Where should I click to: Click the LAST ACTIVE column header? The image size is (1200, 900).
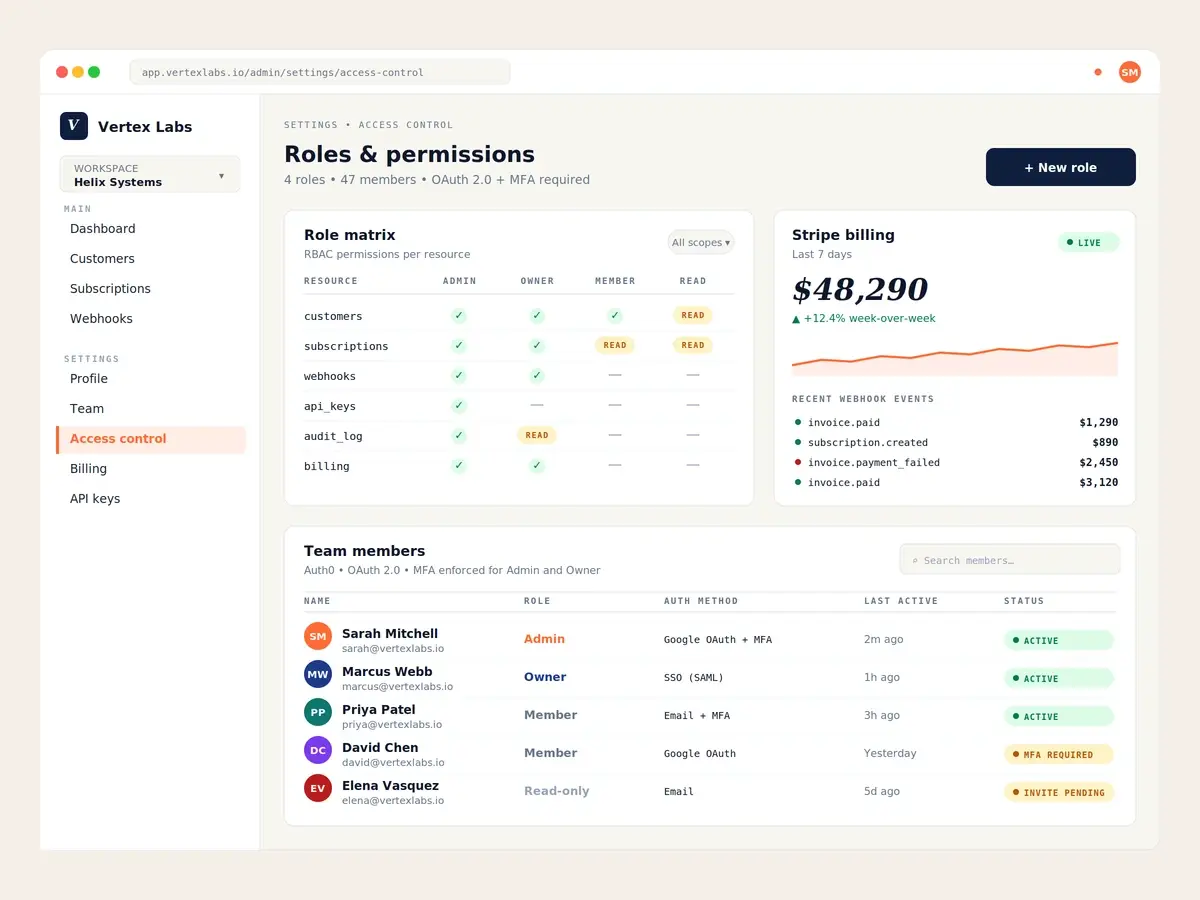tap(901, 601)
